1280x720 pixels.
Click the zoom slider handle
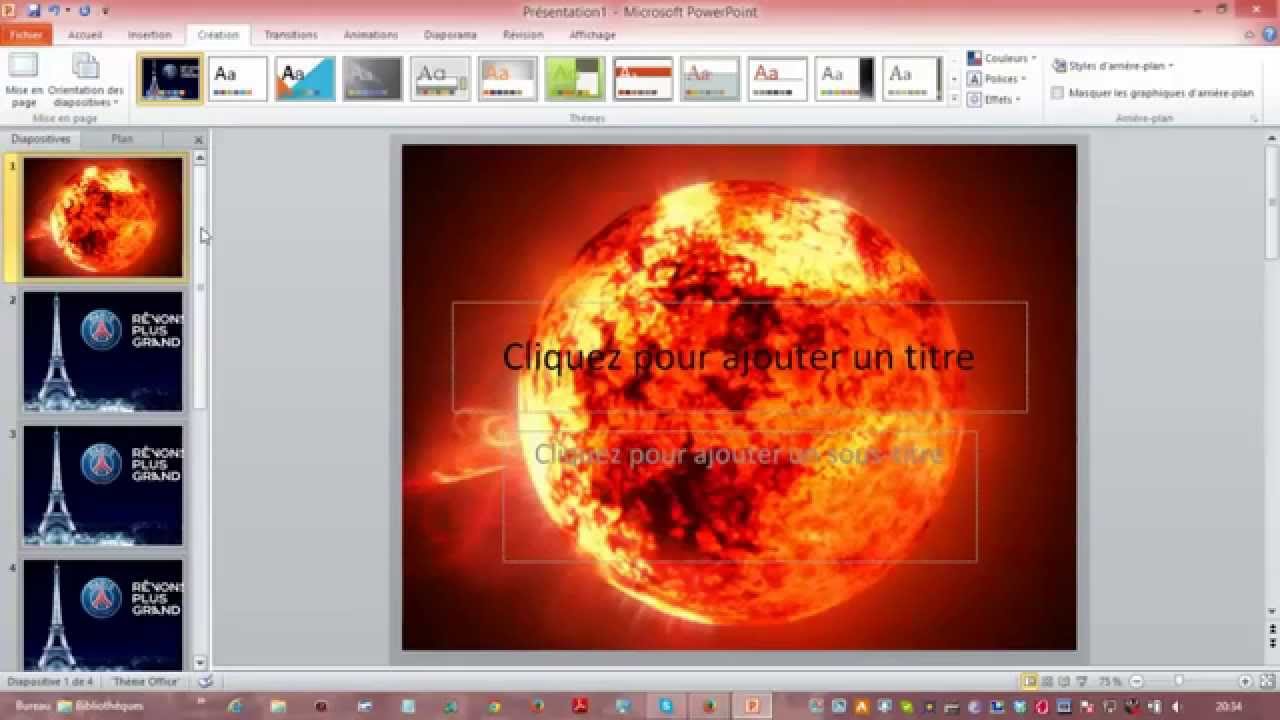[1179, 681]
